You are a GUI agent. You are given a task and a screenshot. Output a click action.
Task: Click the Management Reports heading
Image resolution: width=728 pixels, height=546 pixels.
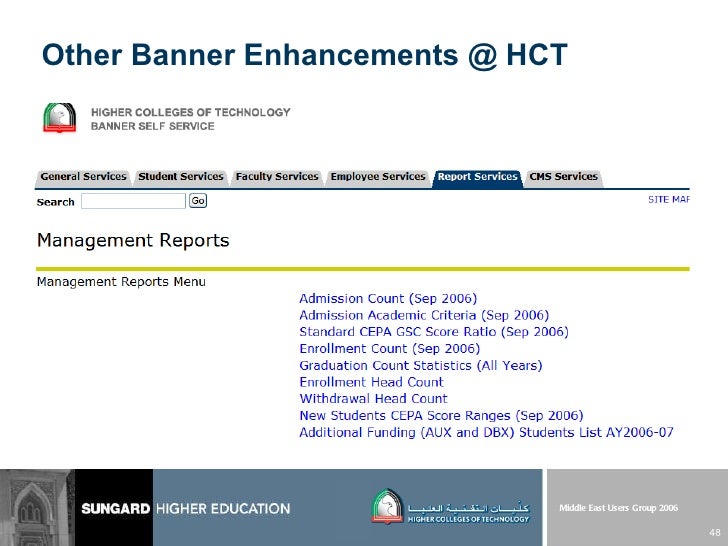point(133,240)
